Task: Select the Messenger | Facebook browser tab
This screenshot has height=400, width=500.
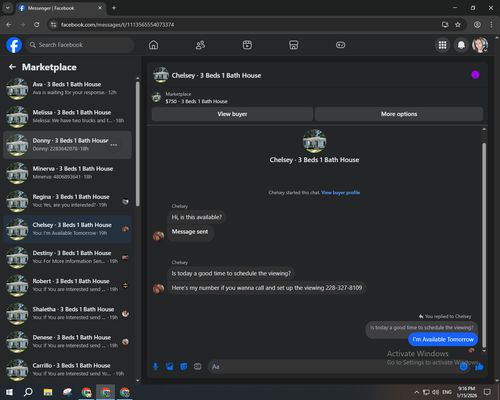Action: point(61,8)
